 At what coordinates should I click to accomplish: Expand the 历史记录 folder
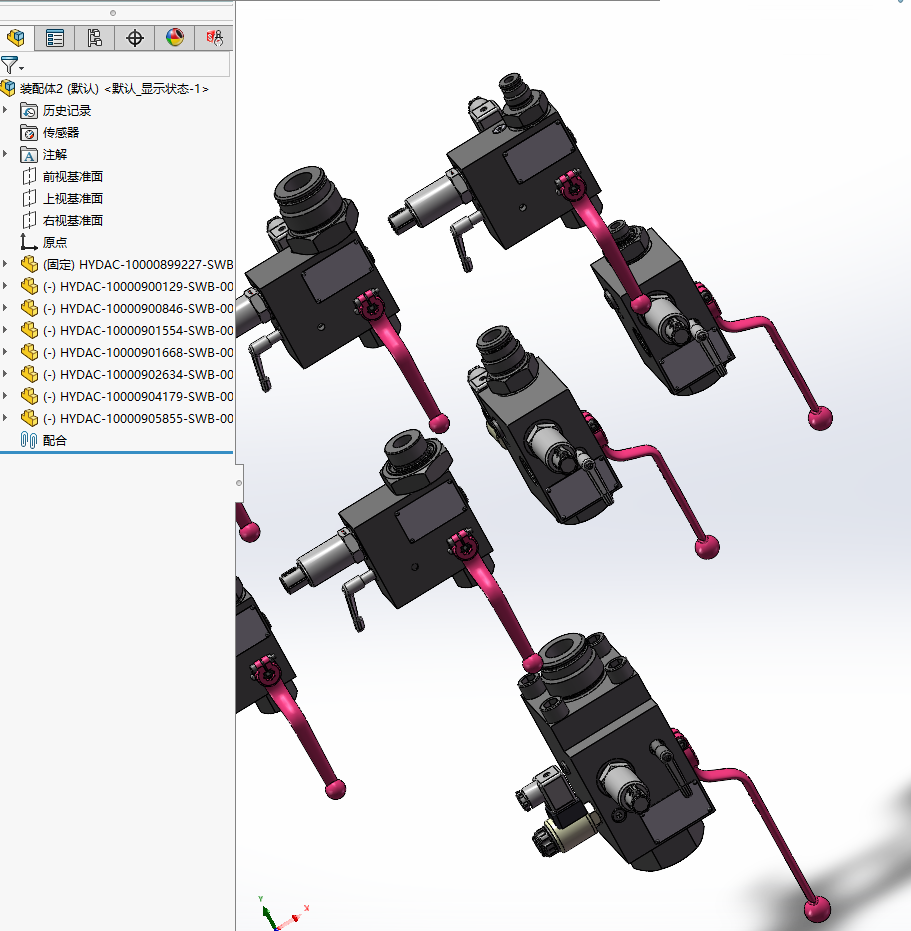pyautogui.click(x=5, y=110)
